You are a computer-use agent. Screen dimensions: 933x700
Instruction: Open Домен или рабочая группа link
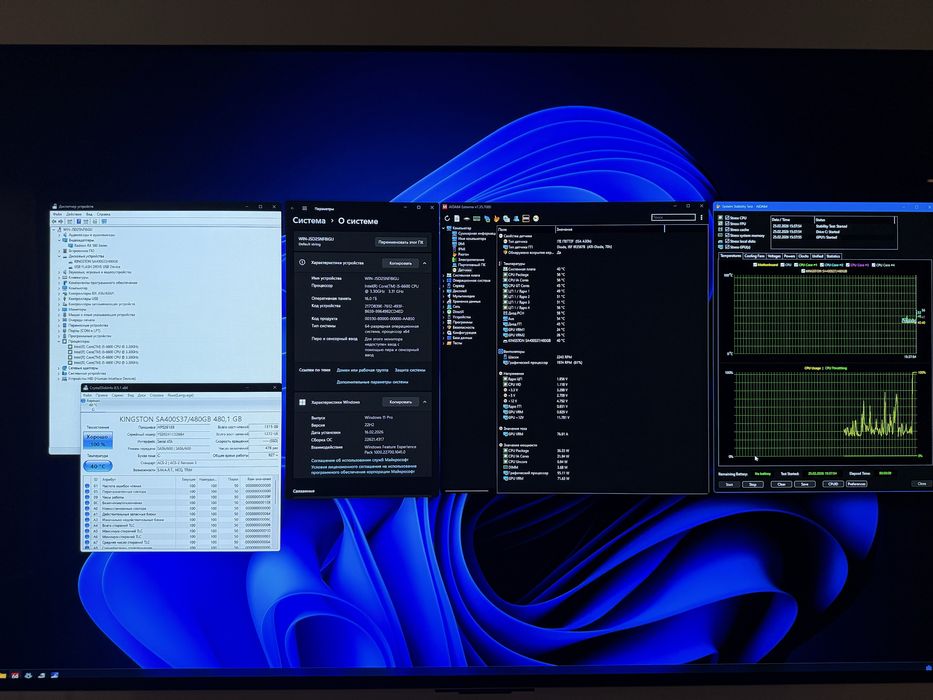pyautogui.click(x=362, y=370)
